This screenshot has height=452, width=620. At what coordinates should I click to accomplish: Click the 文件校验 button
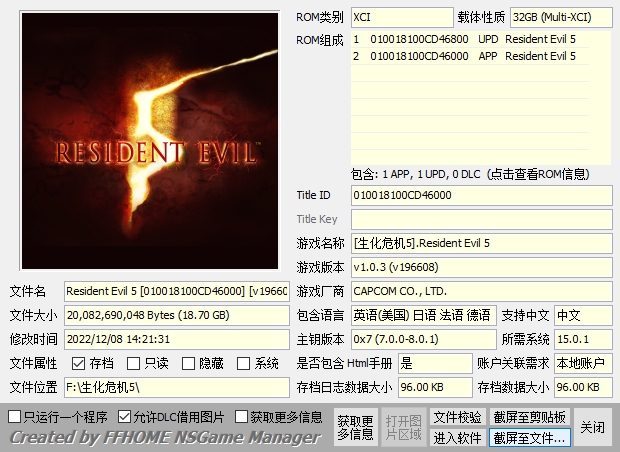457,416
